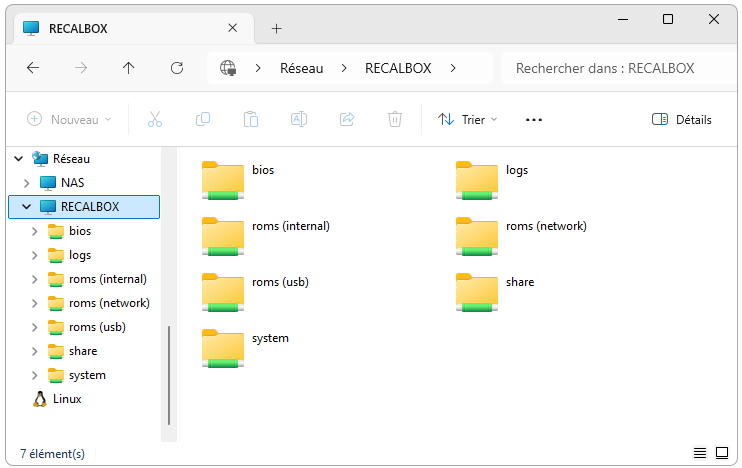The width and height of the screenshot is (742, 468).
Task: Close the RECALBOX tab
Action: [x=232, y=28]
